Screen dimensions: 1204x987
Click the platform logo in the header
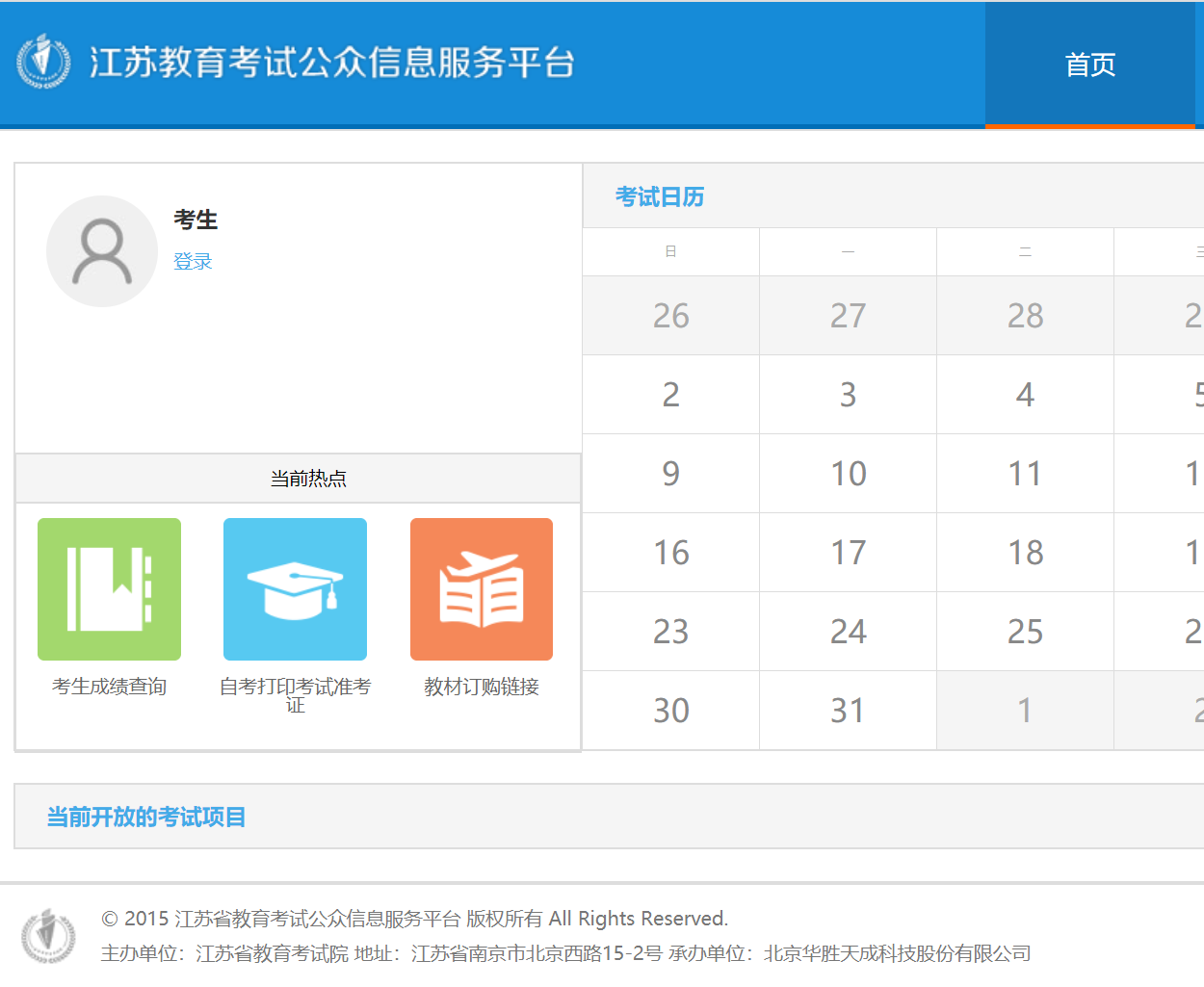[43, 62]
